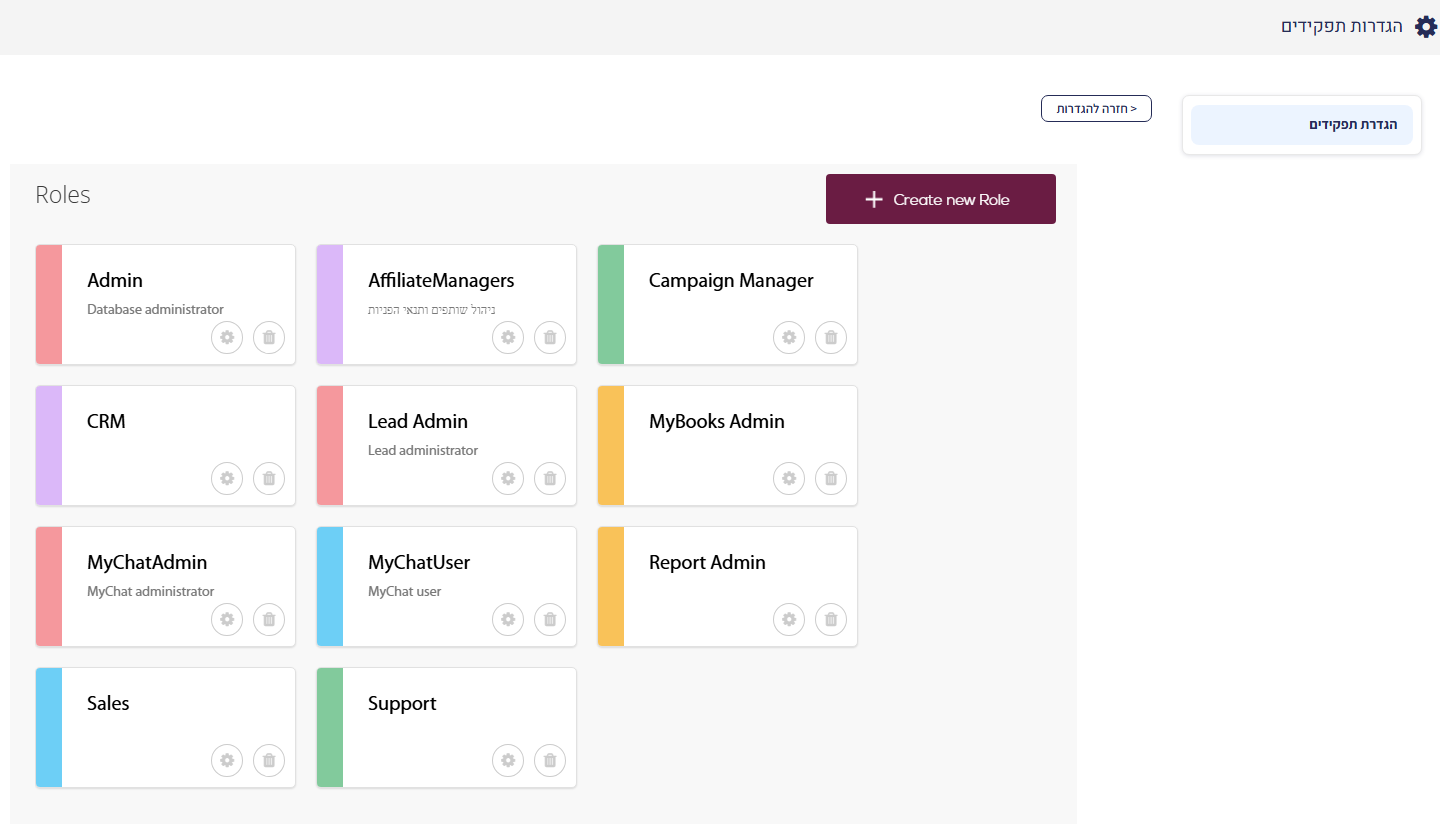Click the Admin role title
The height and width of the screenshot is (840, 1440).
coord(115,281)
